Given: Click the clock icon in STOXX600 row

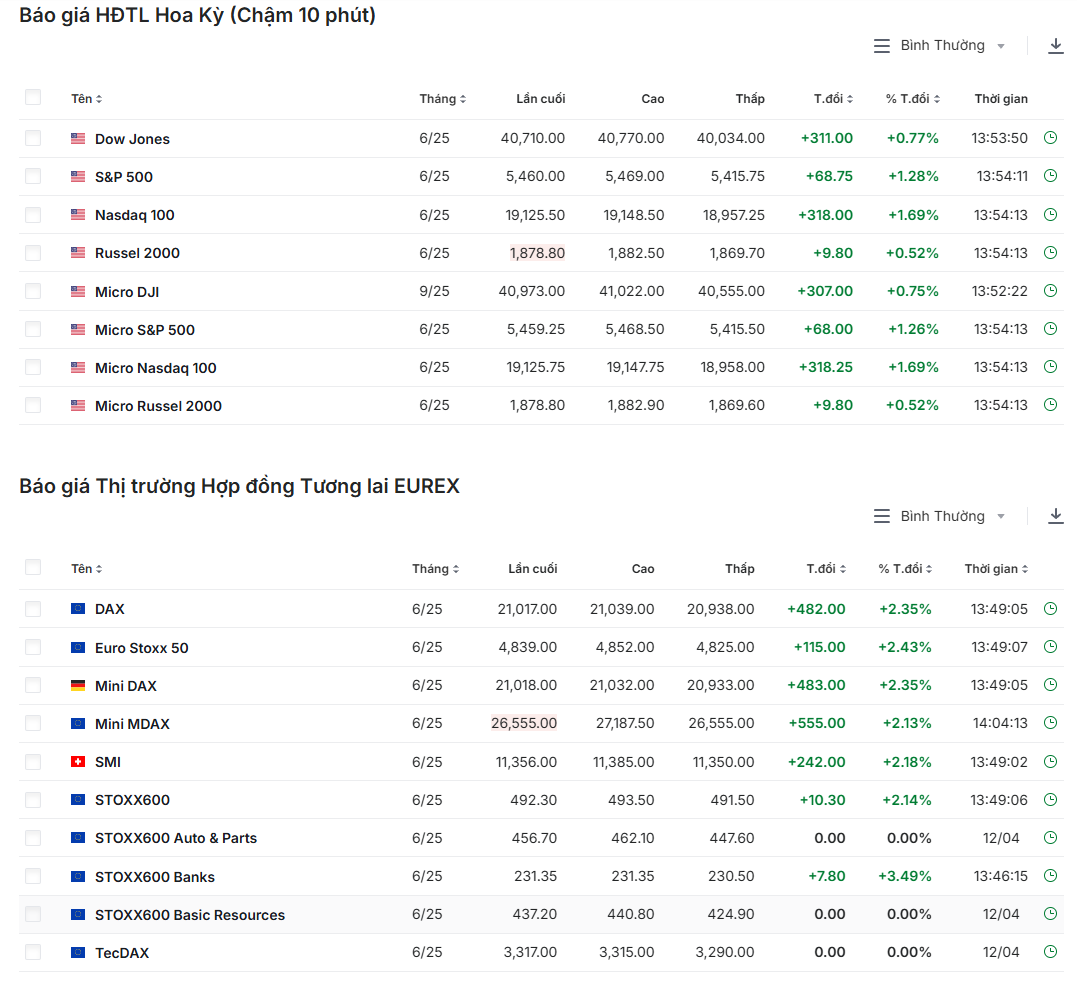Looking at the screenshot, I should [1050, 800].
